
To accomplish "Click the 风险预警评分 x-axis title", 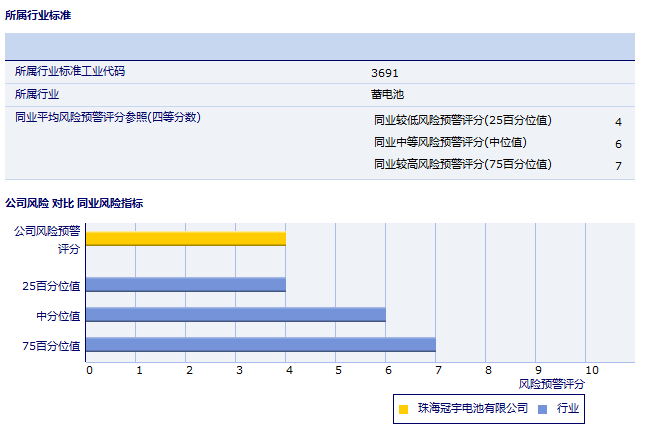I will tap(552, 384).
